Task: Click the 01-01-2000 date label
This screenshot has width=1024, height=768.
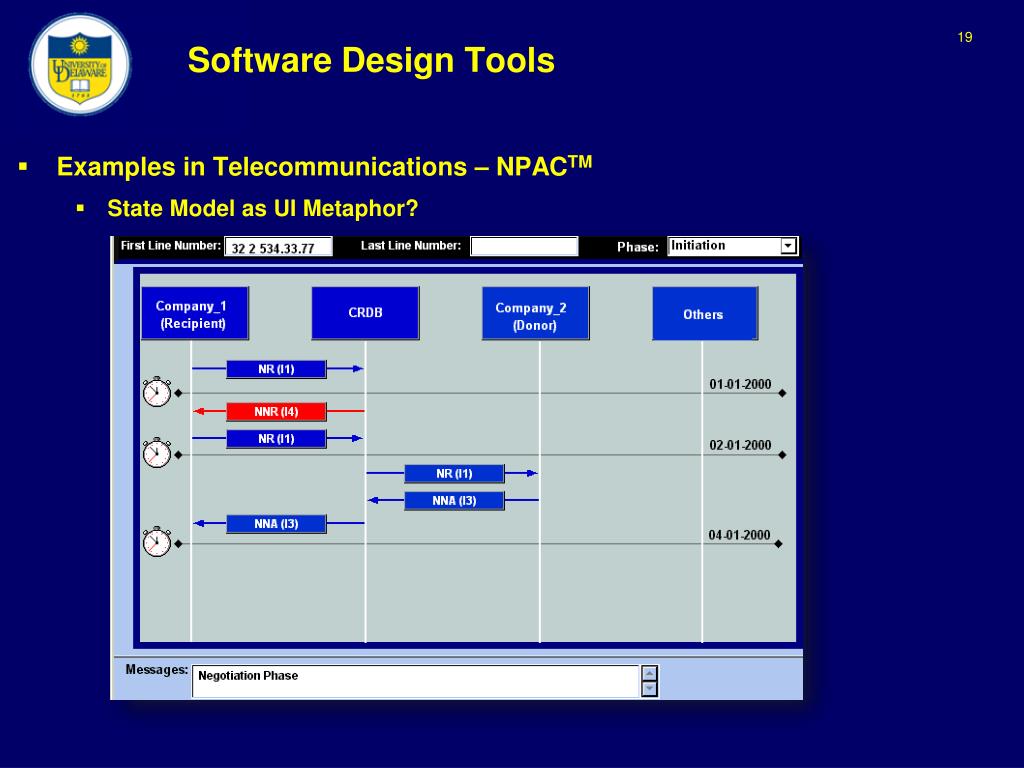Action: 740,384
